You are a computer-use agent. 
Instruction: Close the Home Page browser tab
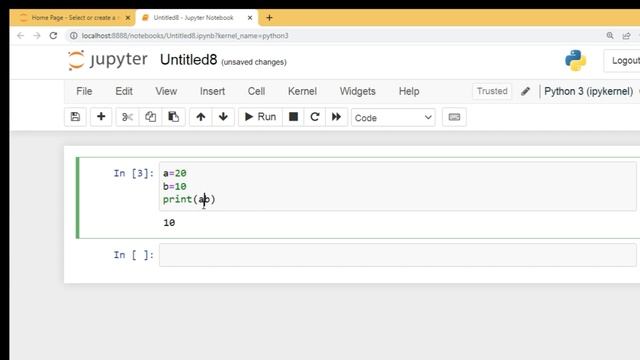(x=128, y=18)
